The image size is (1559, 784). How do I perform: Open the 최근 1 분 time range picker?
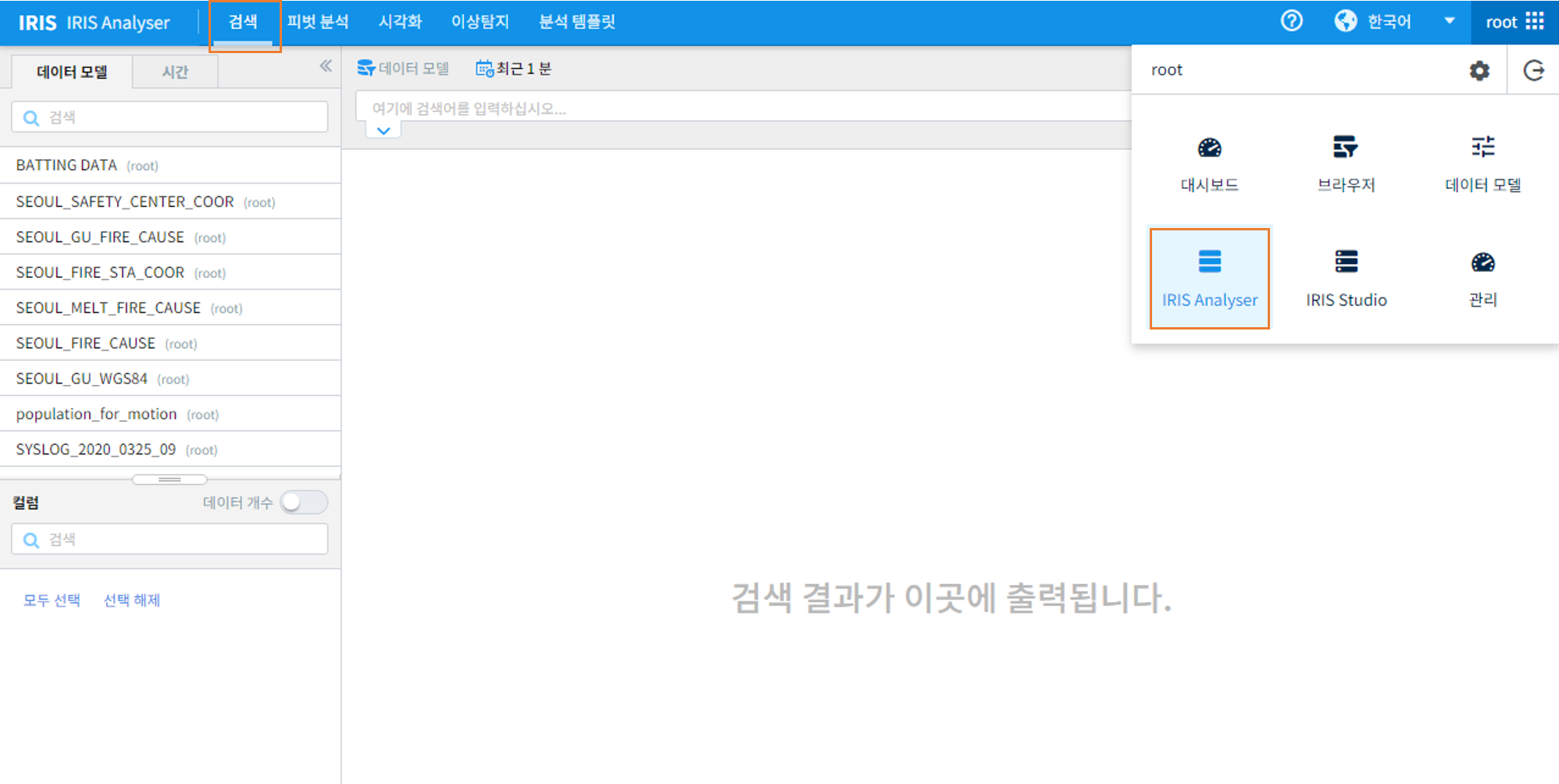point(514,69)
